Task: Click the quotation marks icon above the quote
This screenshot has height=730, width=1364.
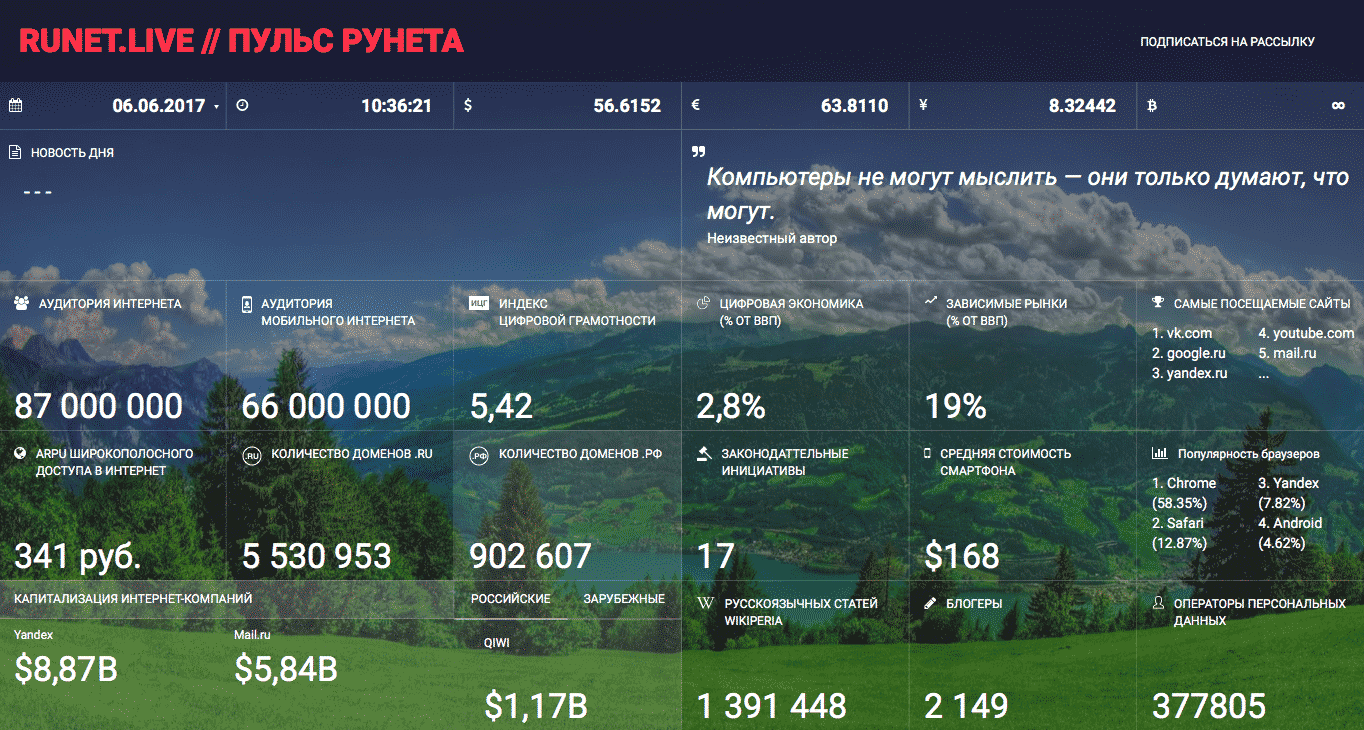Action: tap(698, 152)
